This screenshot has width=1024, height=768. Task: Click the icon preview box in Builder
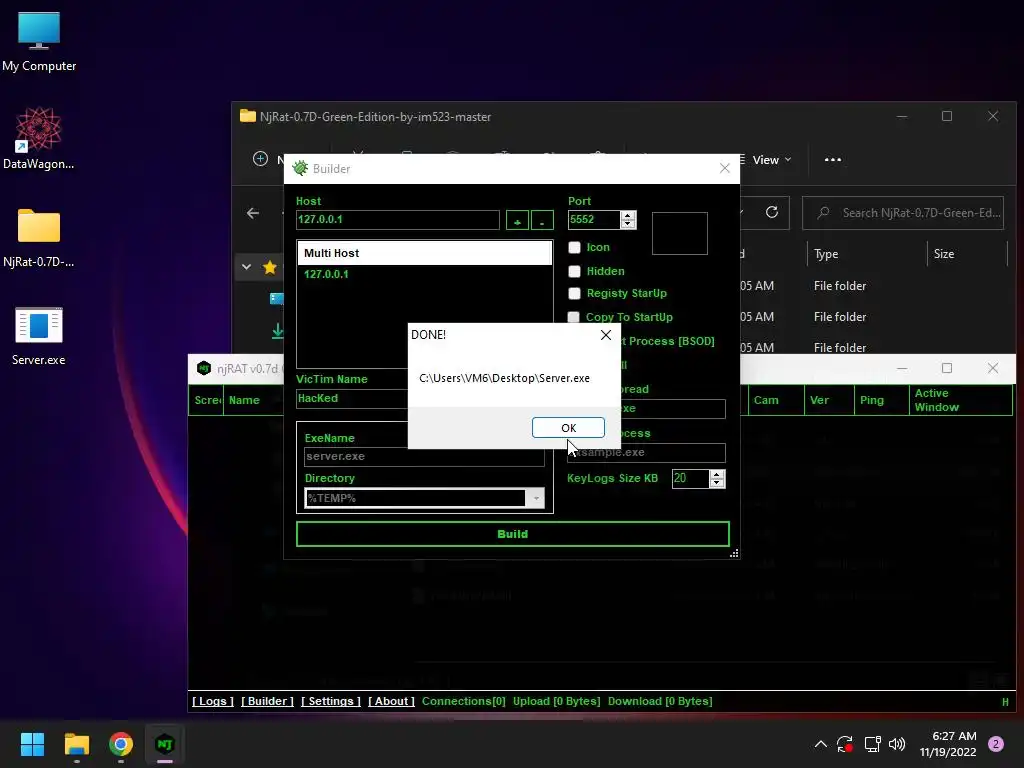tap(679, 233)
